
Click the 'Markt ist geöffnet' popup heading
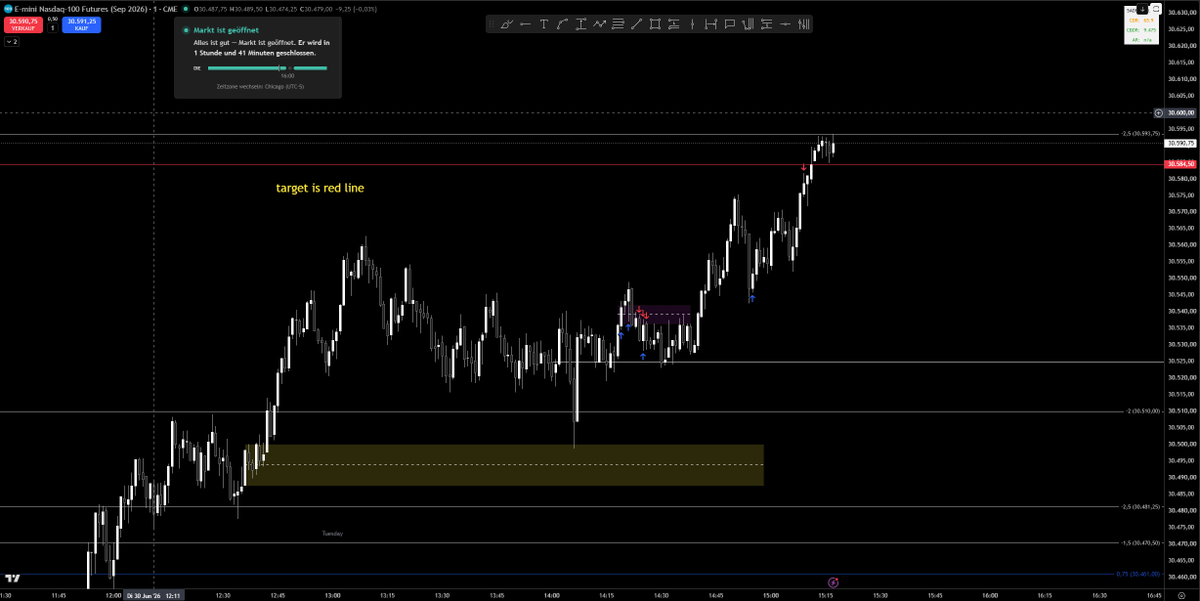[x=226, y=30]
